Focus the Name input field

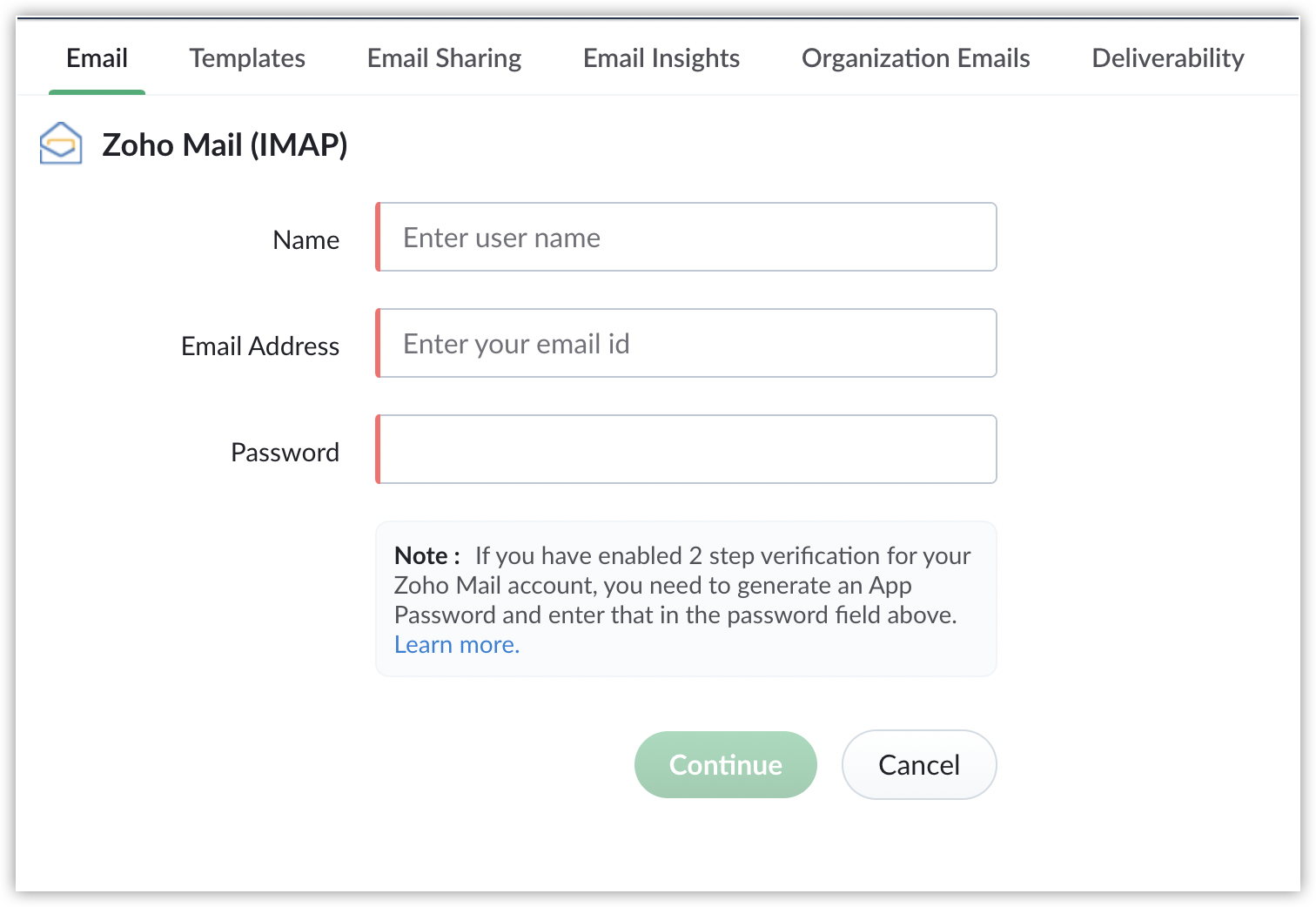click(686, 237)
